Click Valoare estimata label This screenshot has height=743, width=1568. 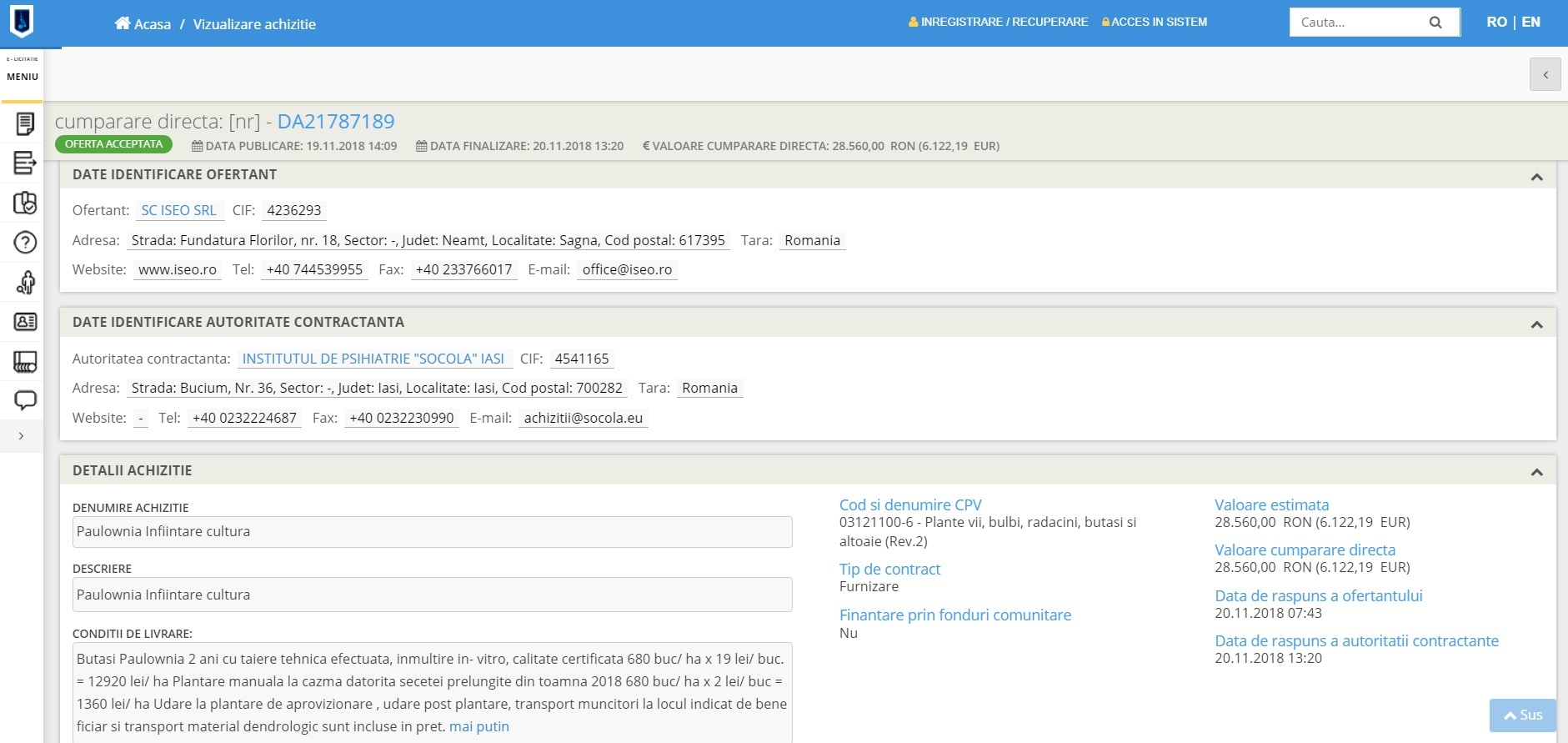pyautogui.click(x=1272, y=505)
